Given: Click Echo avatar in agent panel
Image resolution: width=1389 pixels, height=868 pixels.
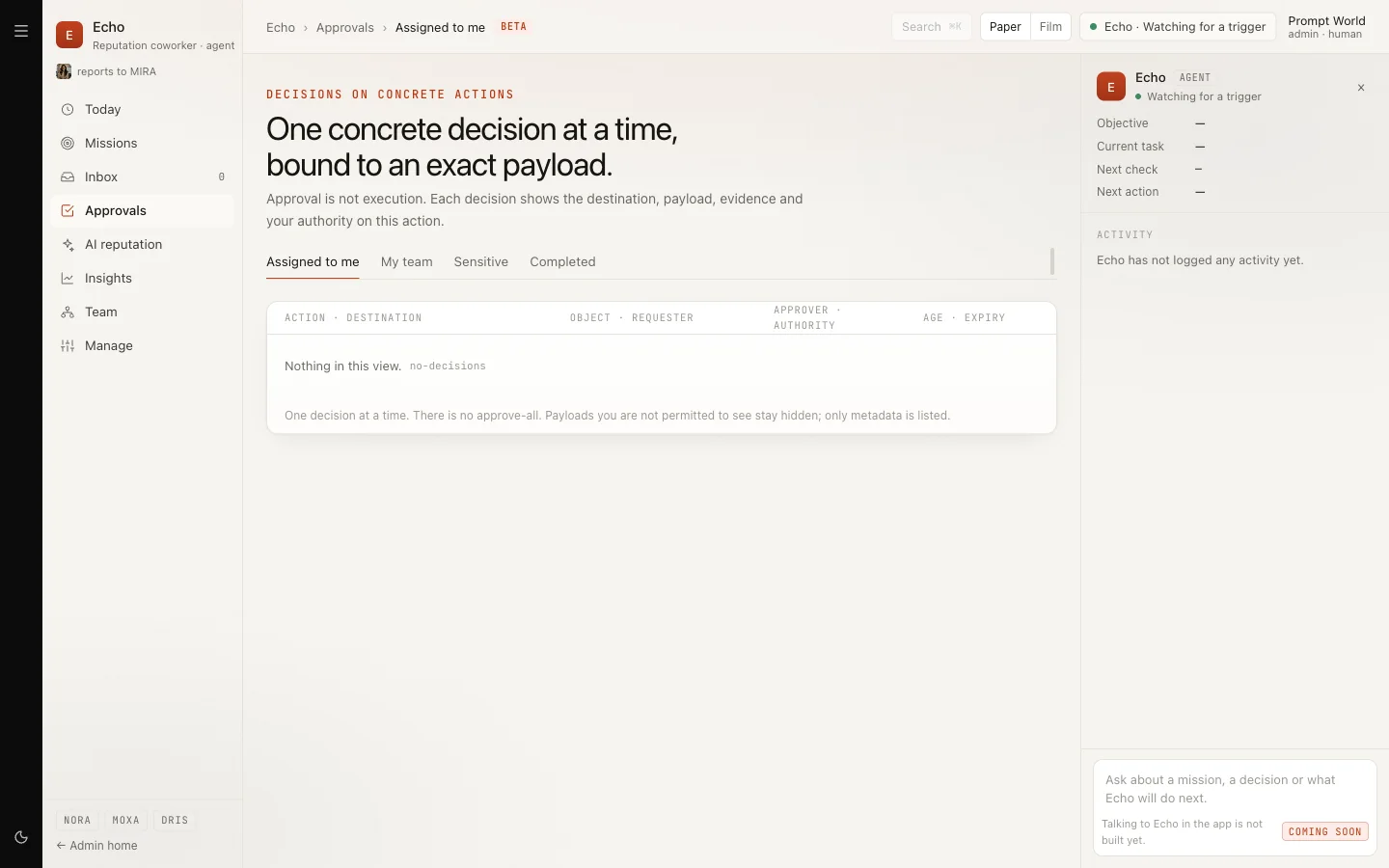Looking at the screenshot, I should (x=1111, y=86).
